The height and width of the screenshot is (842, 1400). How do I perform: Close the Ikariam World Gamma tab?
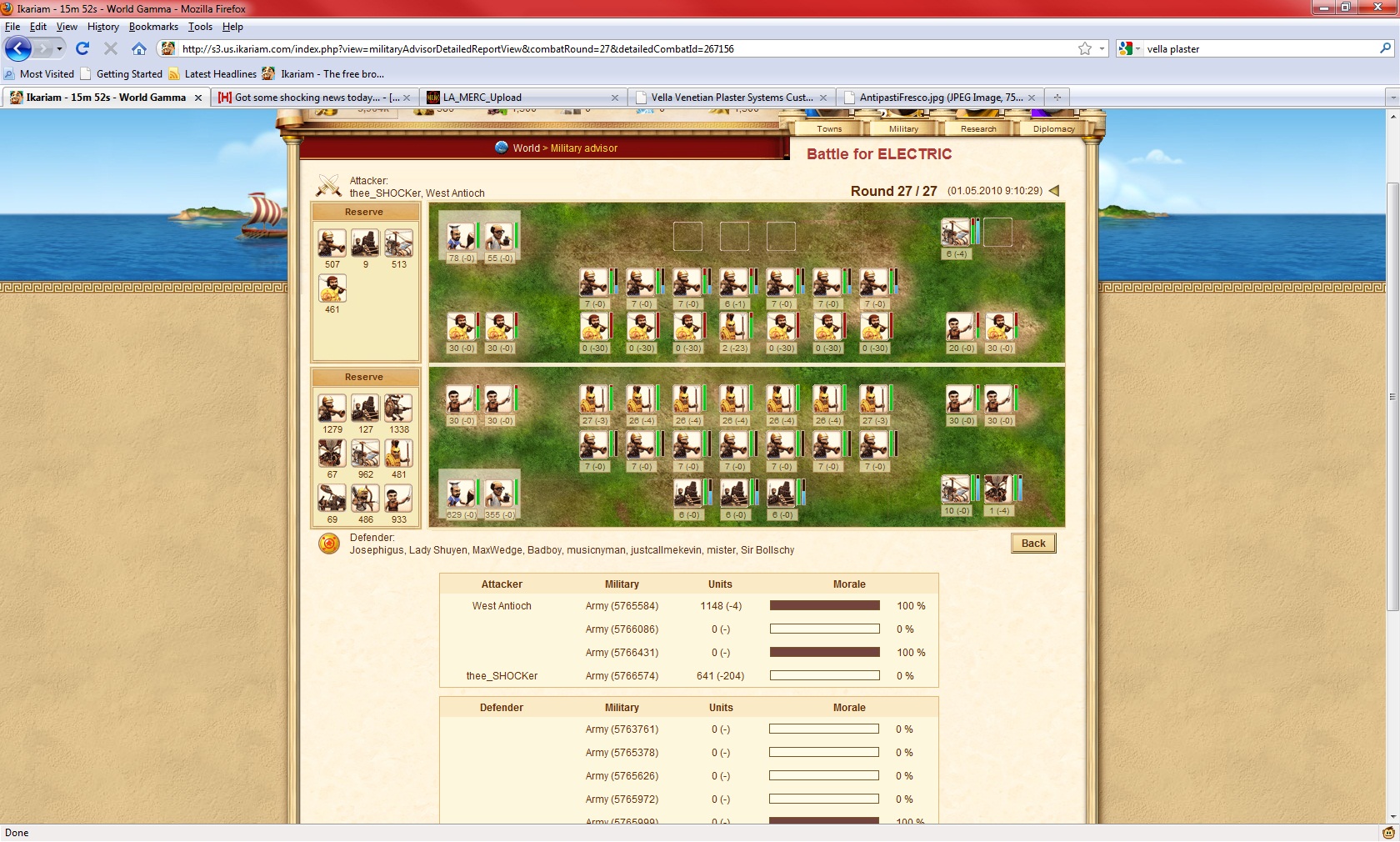(x=198, y=98)
